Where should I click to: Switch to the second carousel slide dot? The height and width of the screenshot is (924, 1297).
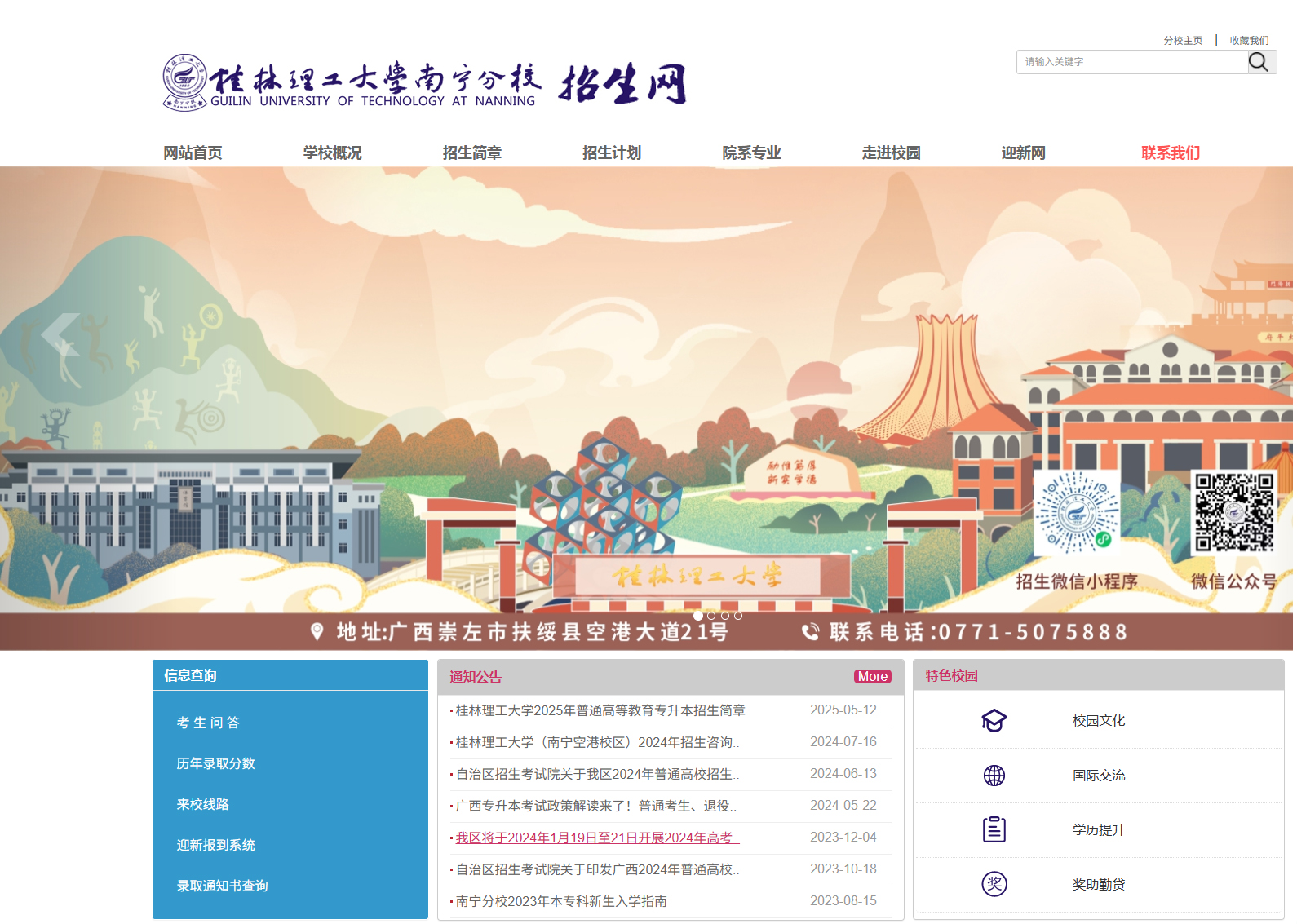(711, 616)
